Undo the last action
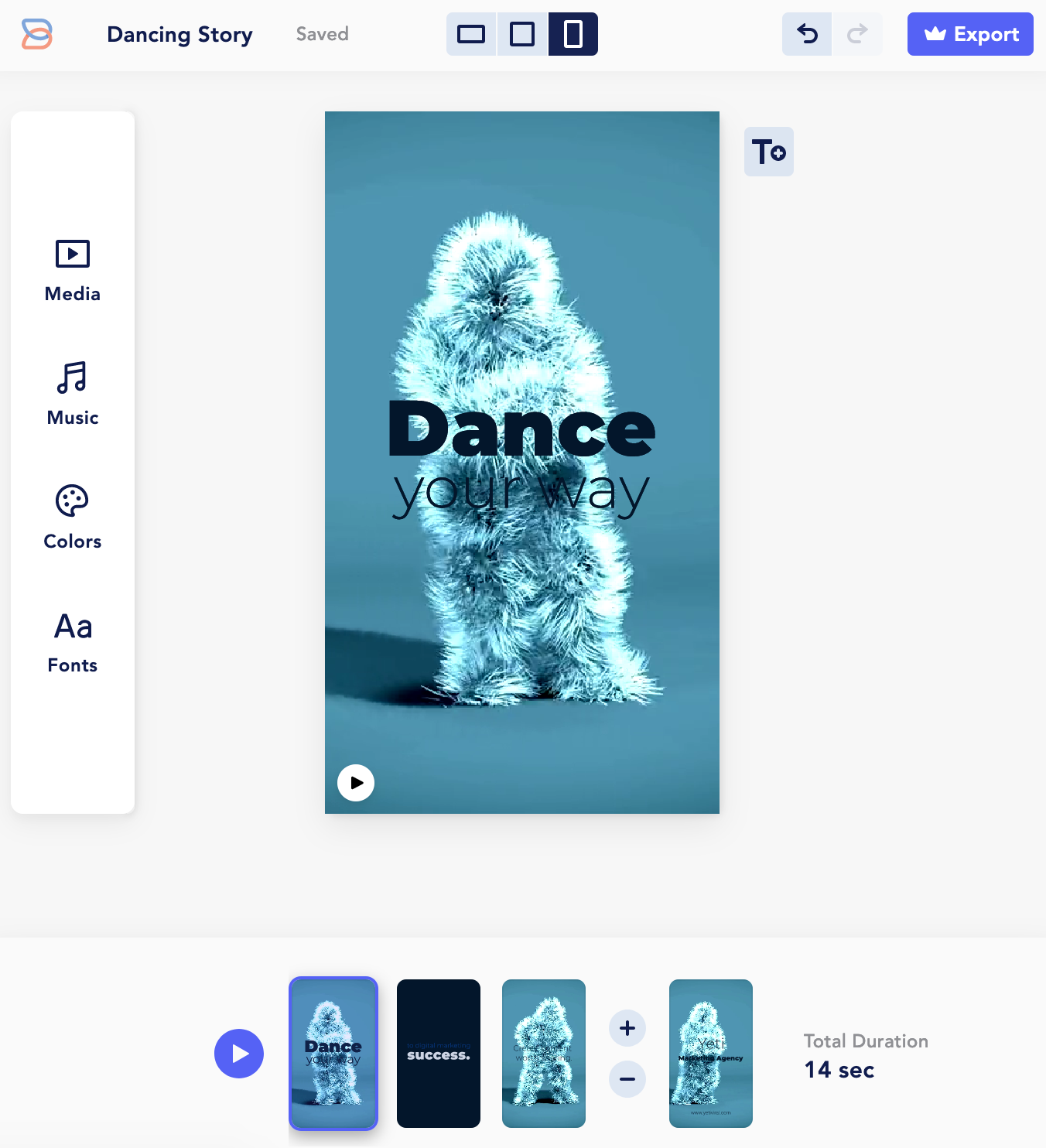The image size is (1046, 1148). pos(807,34)
